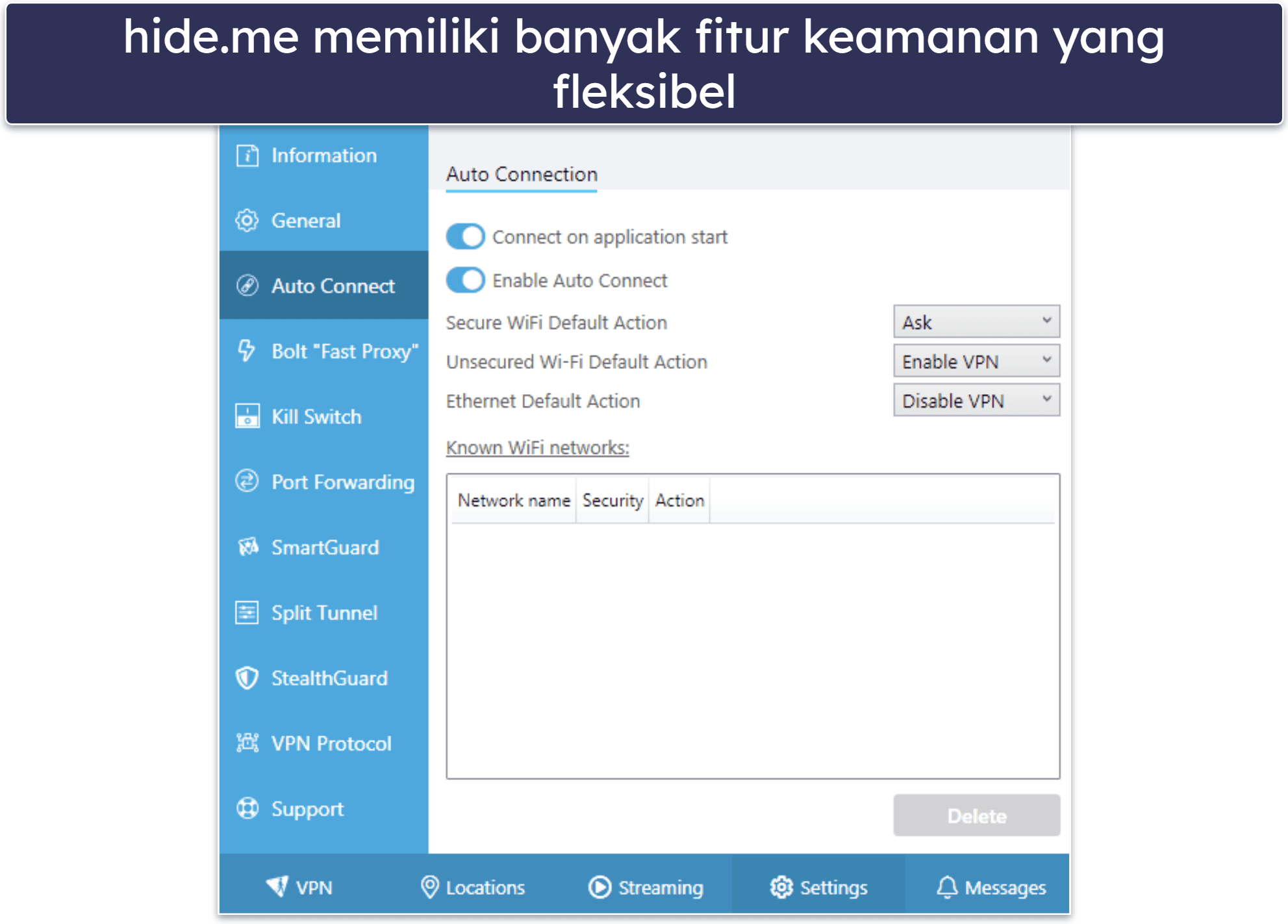Open the Support section
The height and width of the screenshot is (924, 1288).
(x=324, y=808)
